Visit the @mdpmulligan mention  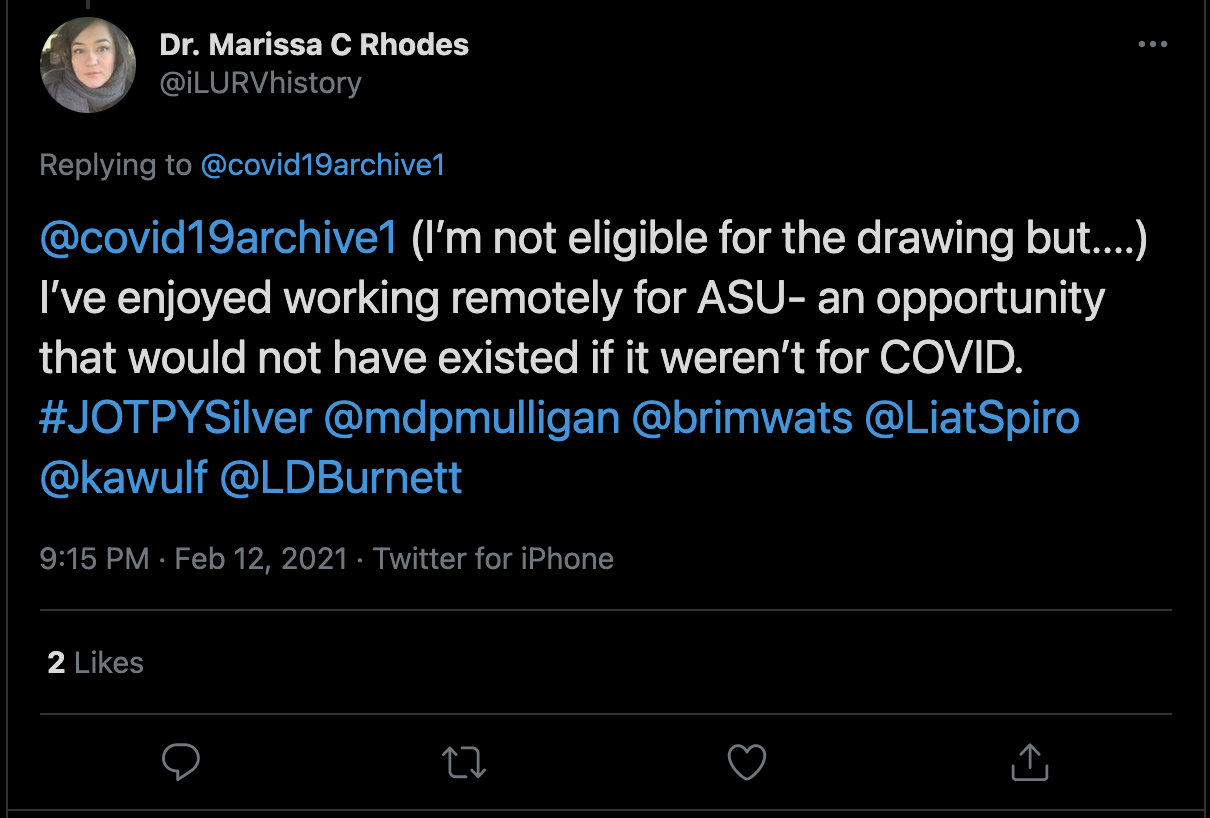coord(471,418)
